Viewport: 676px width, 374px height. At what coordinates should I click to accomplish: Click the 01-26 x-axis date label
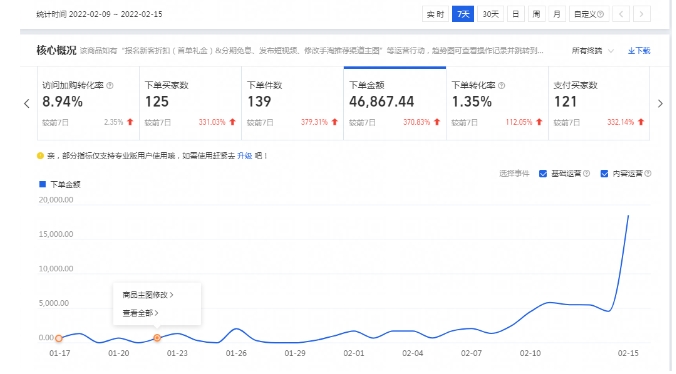pyautogui.click(x=236, y=353)
